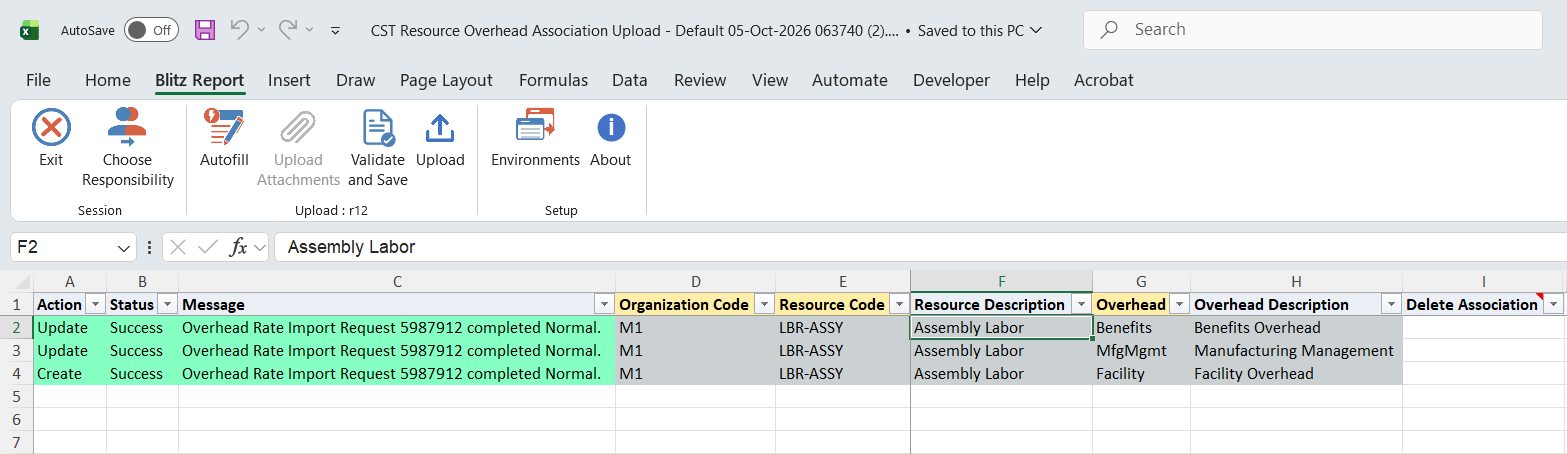Open the About info icon
The image size is (1567, 454).
point(610,129)
